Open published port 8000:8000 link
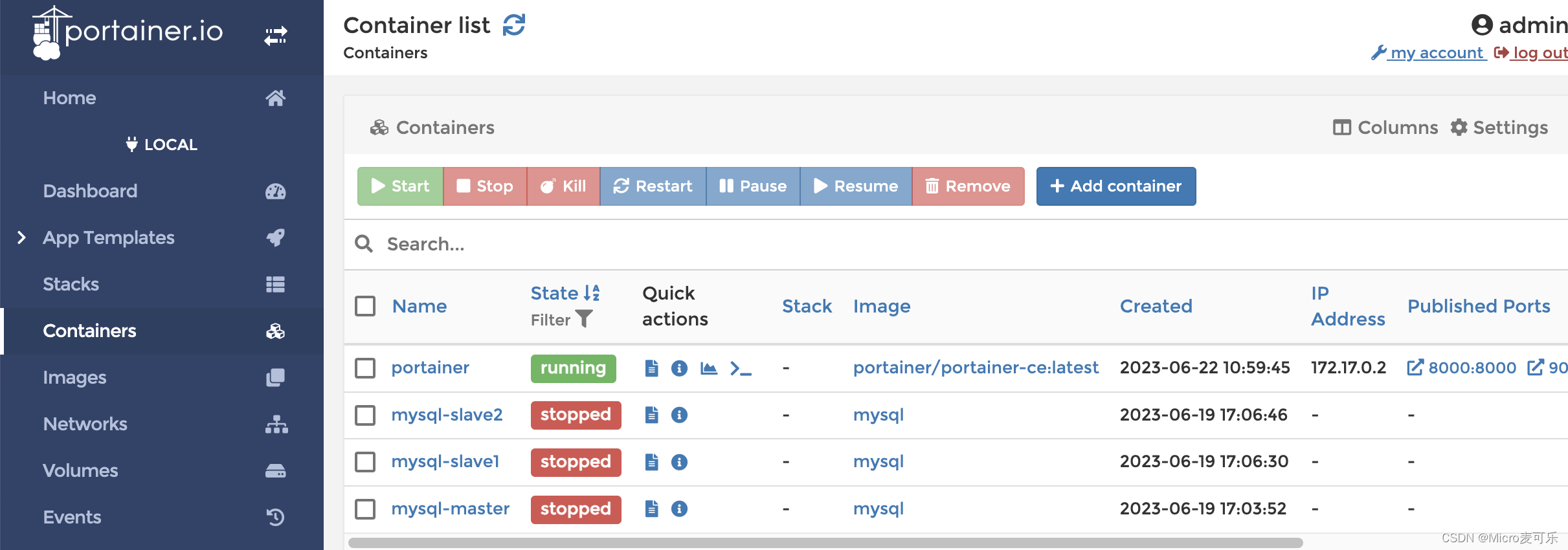Viewport: 1568px width, 550px height. coord(1461,368)
